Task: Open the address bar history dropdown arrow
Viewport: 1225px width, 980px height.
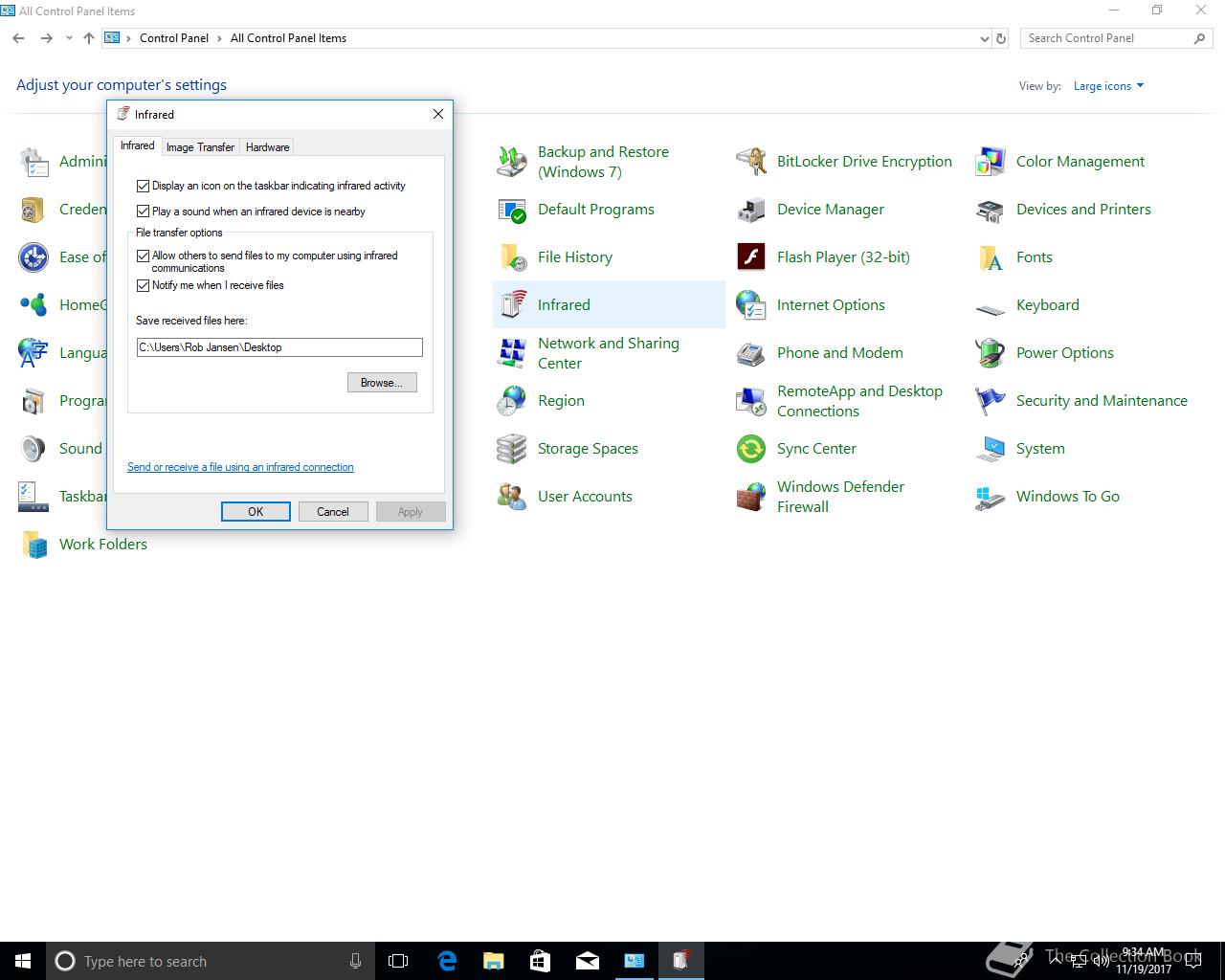Action: tap(985, 39)
